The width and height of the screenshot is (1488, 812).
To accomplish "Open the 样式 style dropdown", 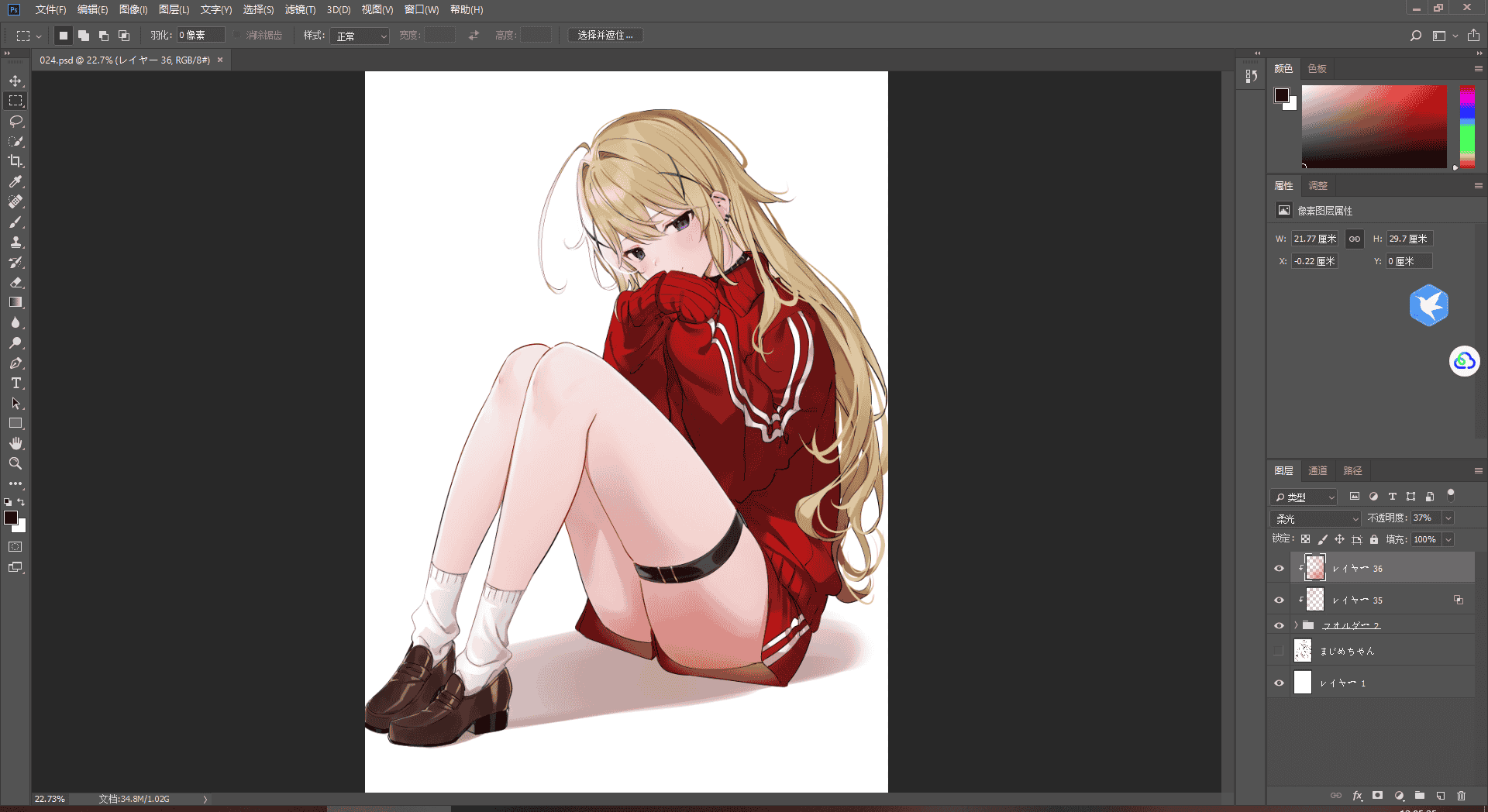I will [360, 36].
